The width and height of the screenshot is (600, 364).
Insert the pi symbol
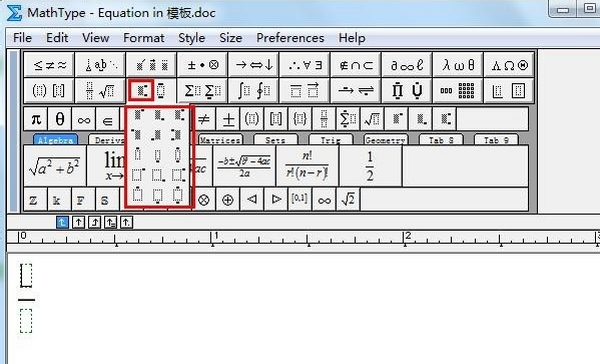point(36,119)
